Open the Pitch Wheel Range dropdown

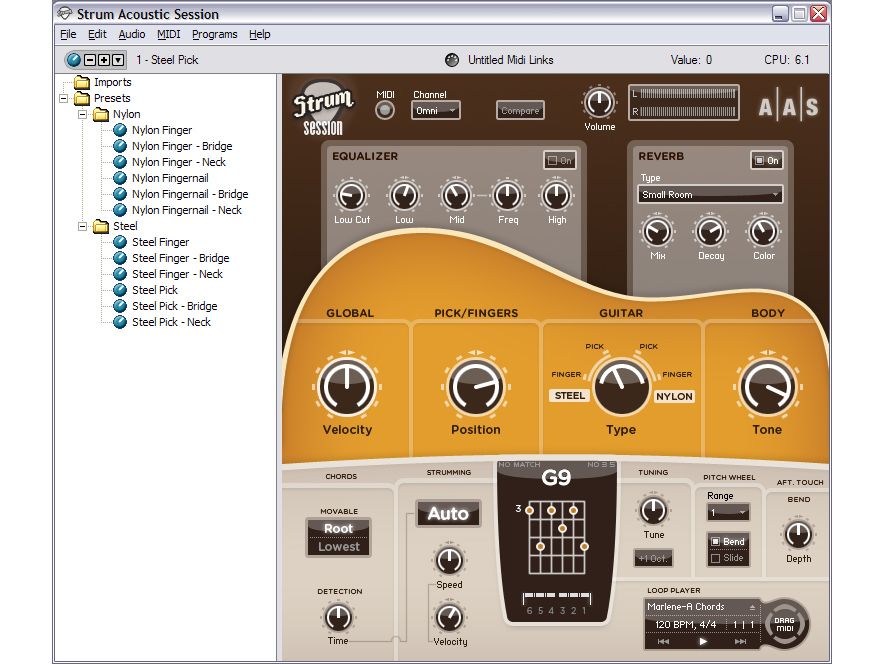point(727,512)
